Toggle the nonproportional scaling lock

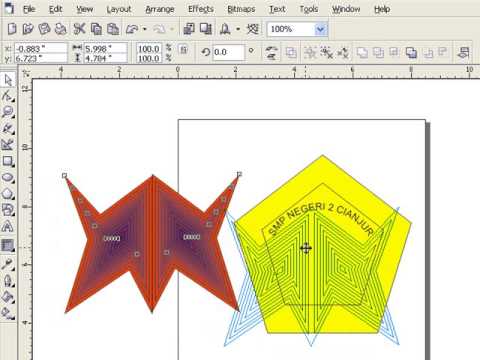tap(184, 50)
